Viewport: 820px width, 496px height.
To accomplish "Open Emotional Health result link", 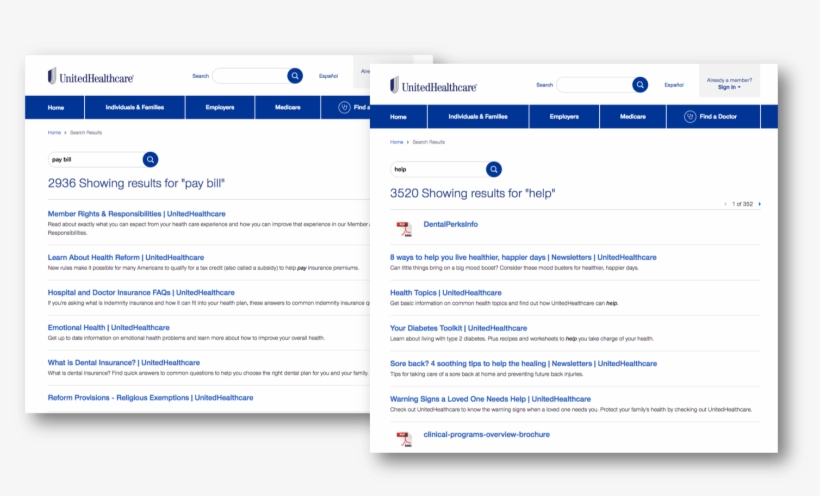I will pos(109,328).
